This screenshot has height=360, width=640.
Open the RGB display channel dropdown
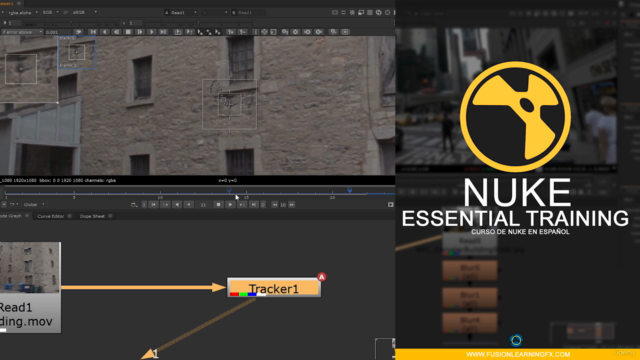[x=51, y=13]
